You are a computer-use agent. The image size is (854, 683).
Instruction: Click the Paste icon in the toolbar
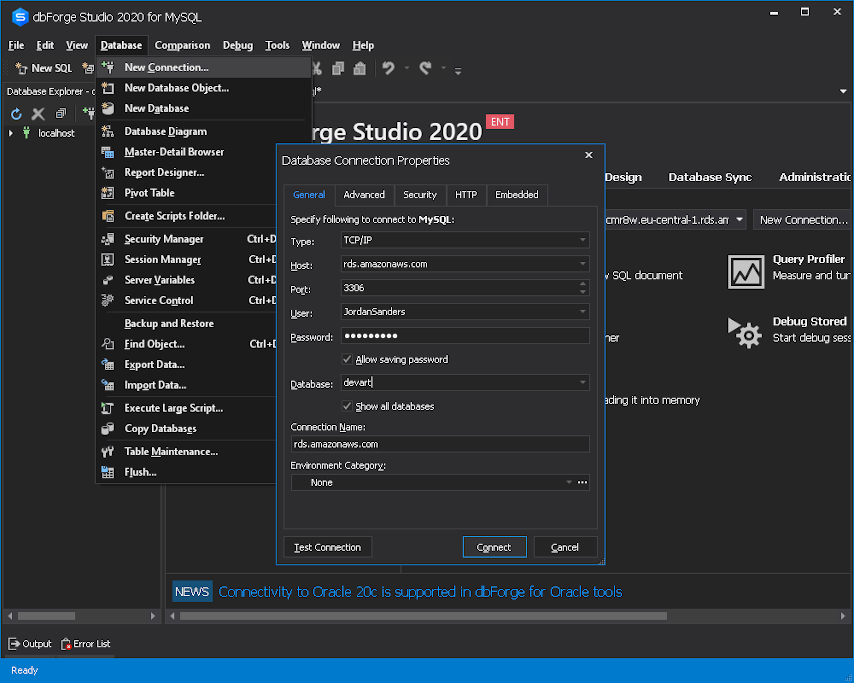(x=359, y=68)
